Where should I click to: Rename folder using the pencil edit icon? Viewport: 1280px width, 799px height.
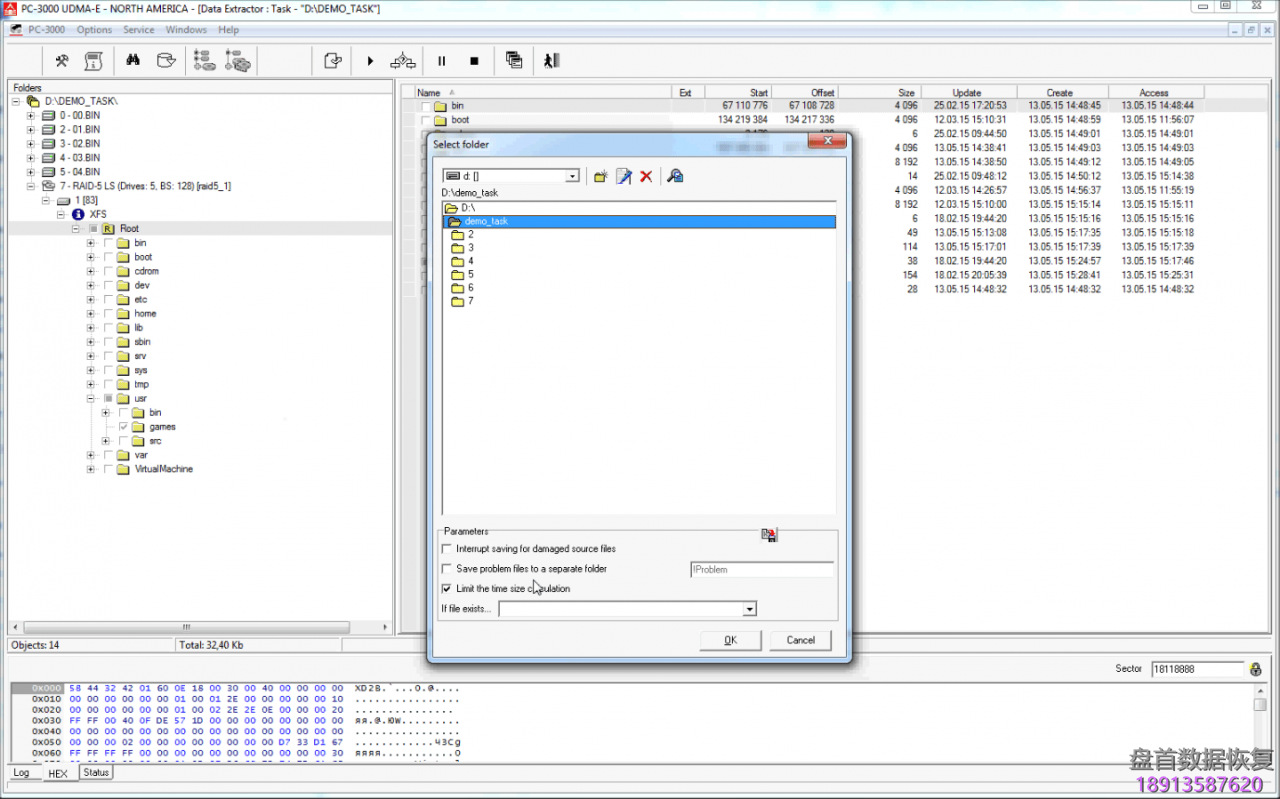click(x=622, y=175)
